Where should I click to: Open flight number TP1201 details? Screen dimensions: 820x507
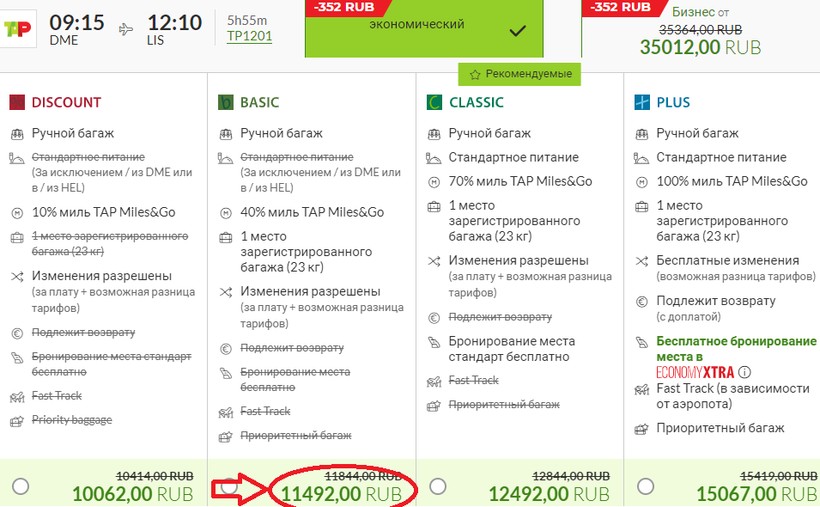point(250,36)
